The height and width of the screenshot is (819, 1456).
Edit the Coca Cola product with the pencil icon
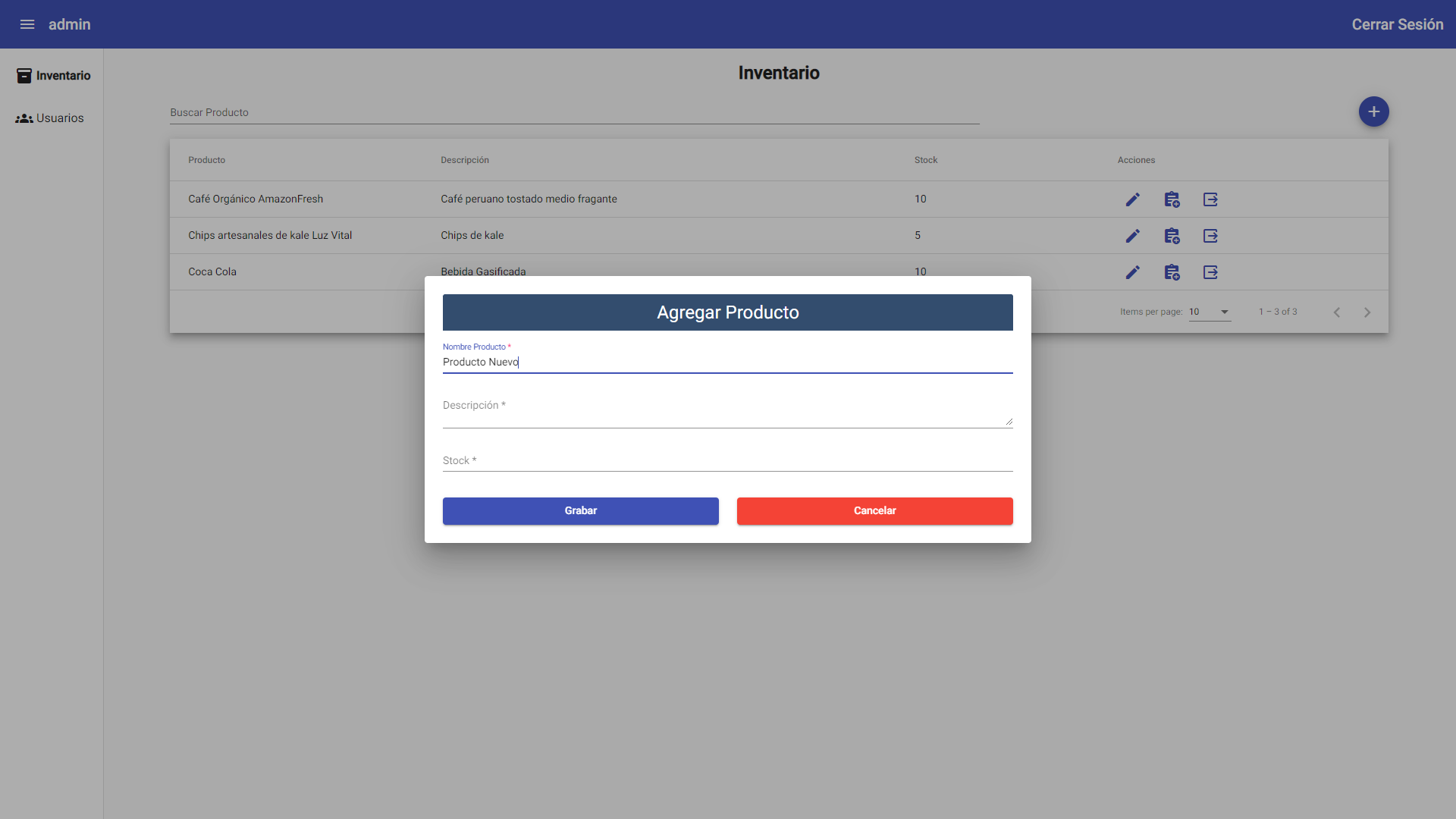(1133, 271)
